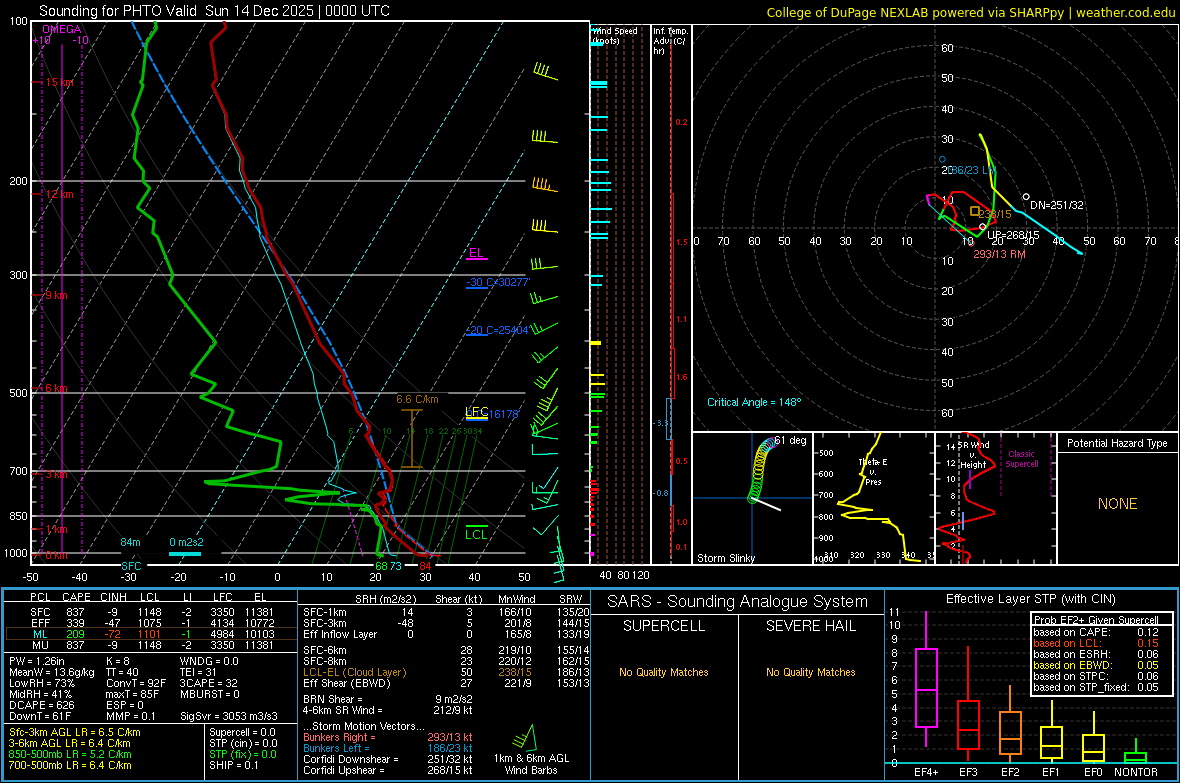This screenshot has height=783, width=1180.
Task: Click the PW = 1.26in value
Action: [36, 661]
